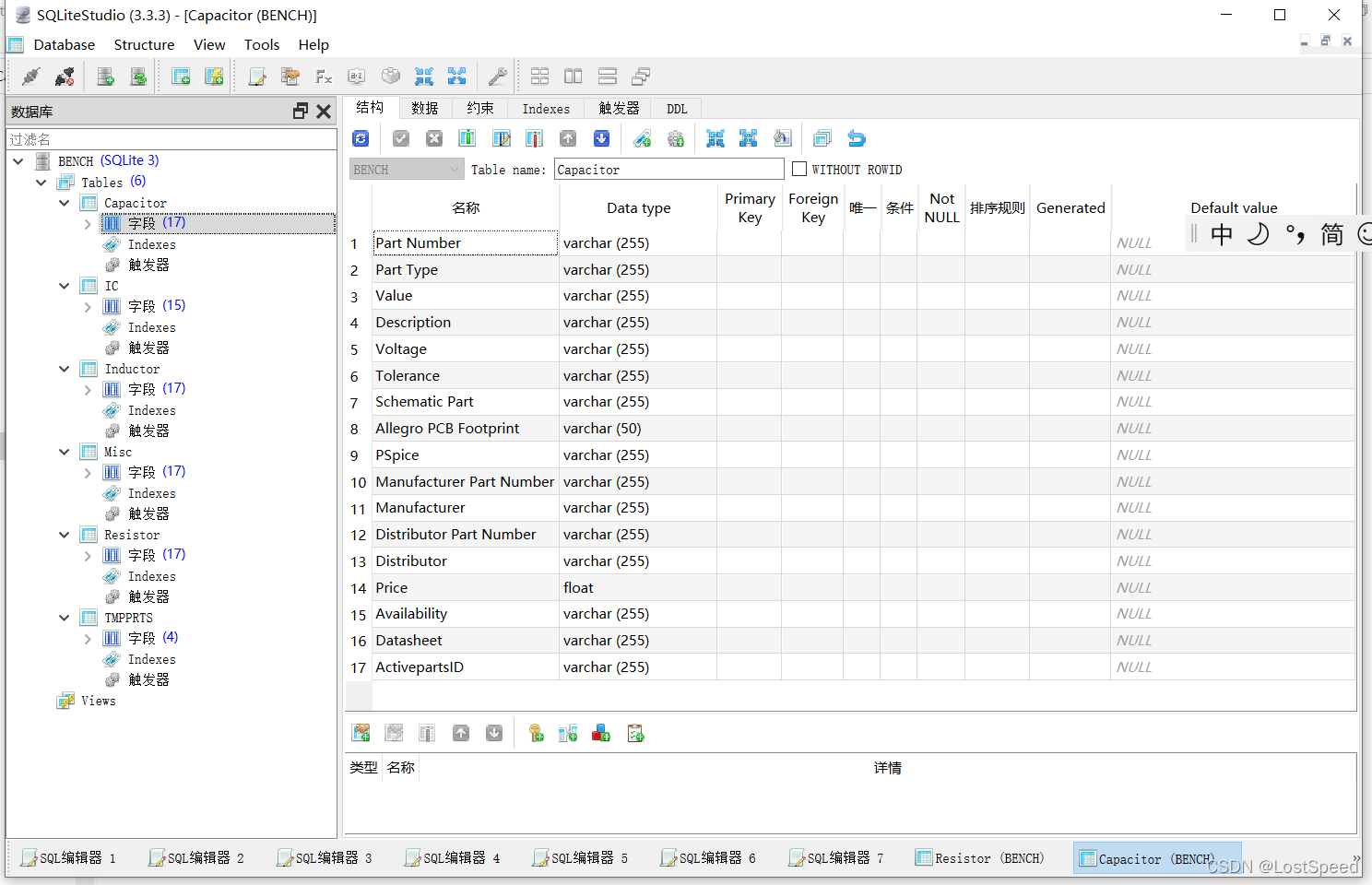The width and height of the screenshot is (1372, 885).
Task: Click the create similar table icon
Action: 822,138
